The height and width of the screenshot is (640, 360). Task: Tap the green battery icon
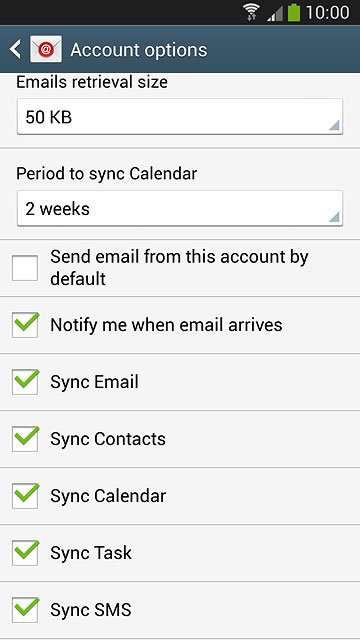(294, 12)
